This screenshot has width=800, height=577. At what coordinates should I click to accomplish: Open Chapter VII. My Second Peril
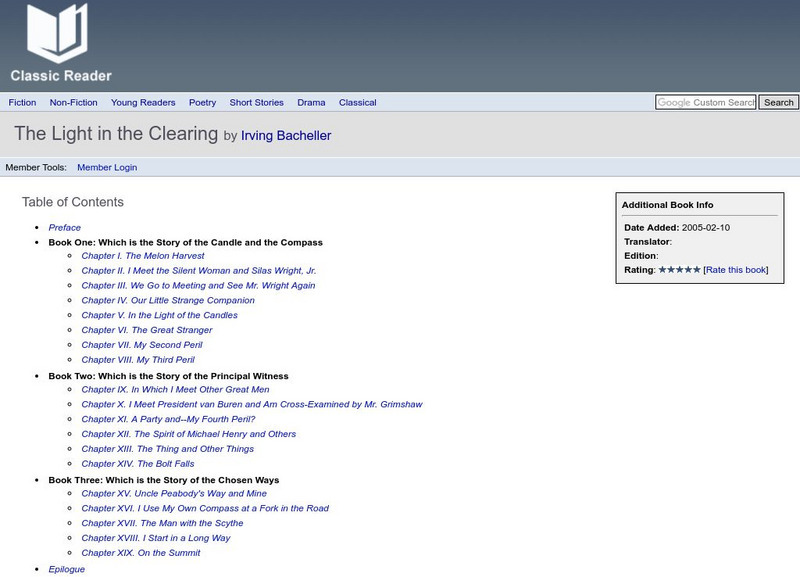point(142,344)
